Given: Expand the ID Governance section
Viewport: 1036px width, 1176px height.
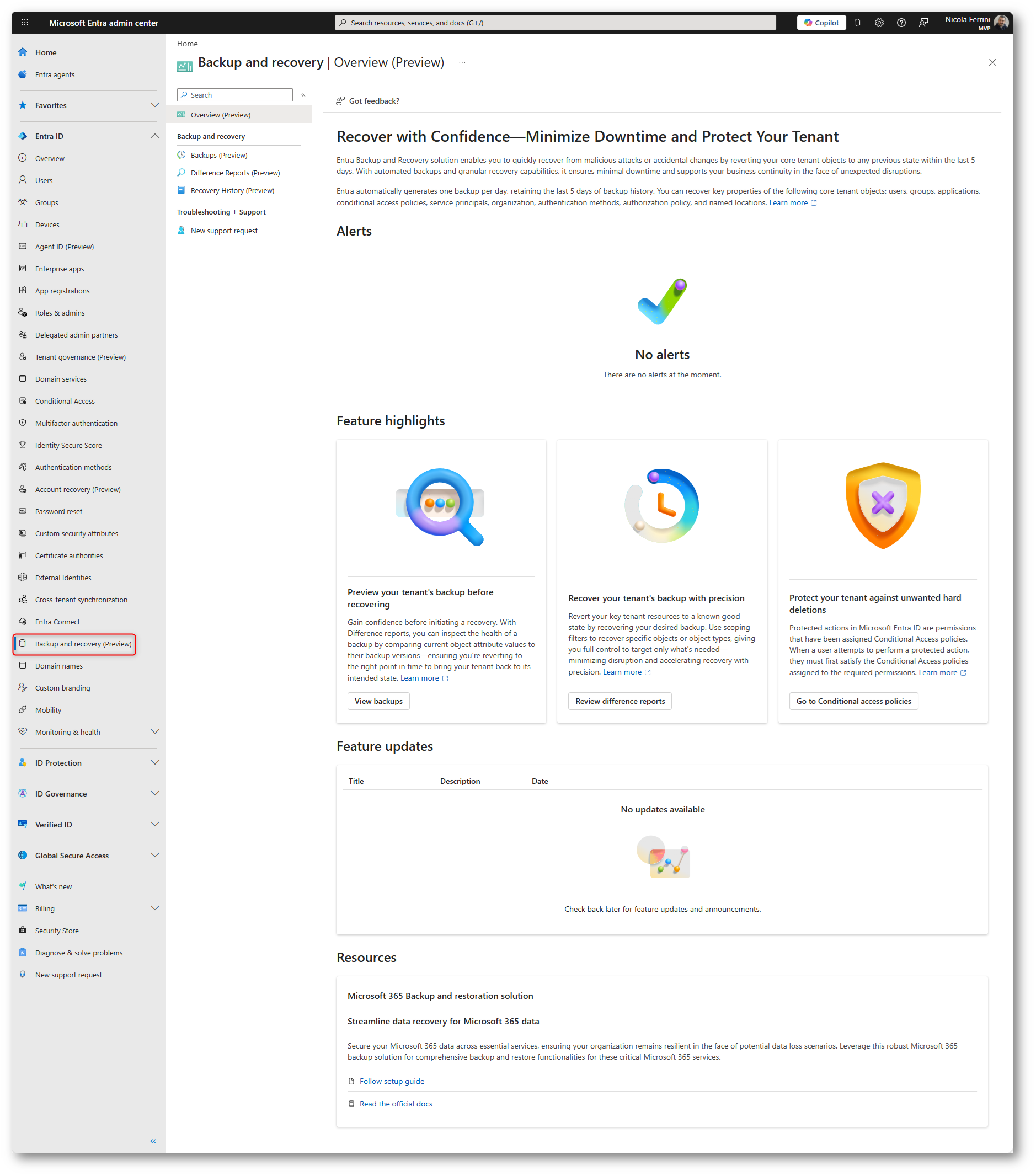Looking at the screenshot, I should (155, 793).
